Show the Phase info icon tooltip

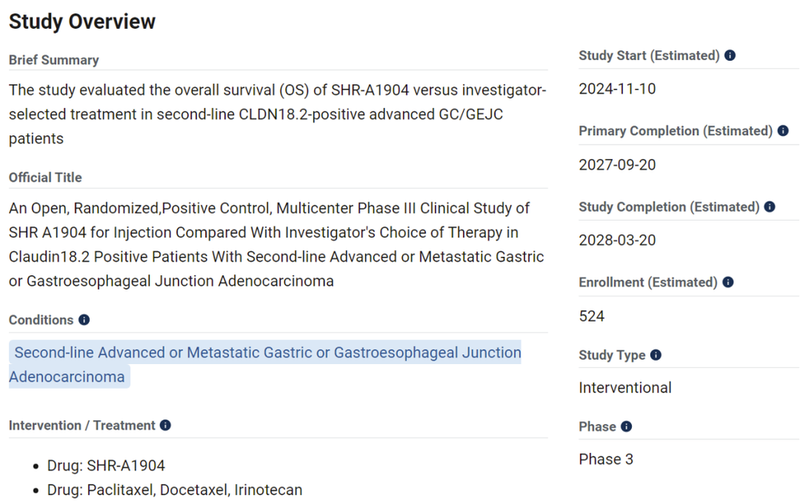tap(626, 427)
